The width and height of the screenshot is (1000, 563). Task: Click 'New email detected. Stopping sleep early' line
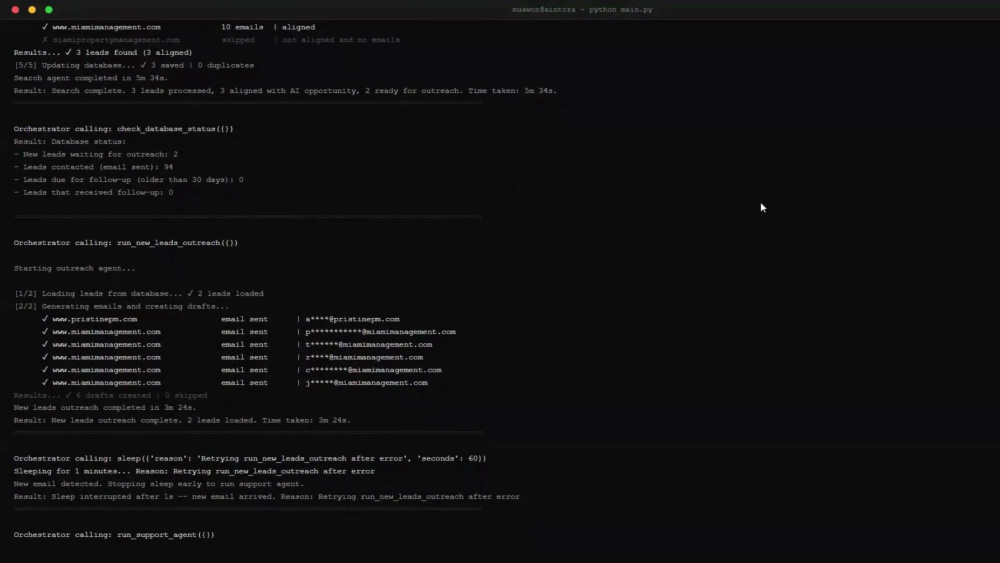click(x=159, y=485)
